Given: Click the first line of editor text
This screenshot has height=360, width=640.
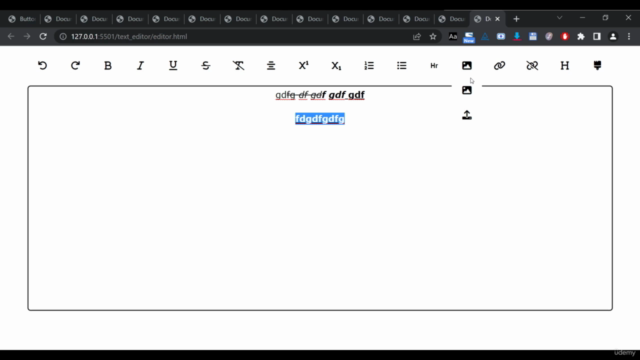Looking at the screenshot, I should tap(320, 95).
